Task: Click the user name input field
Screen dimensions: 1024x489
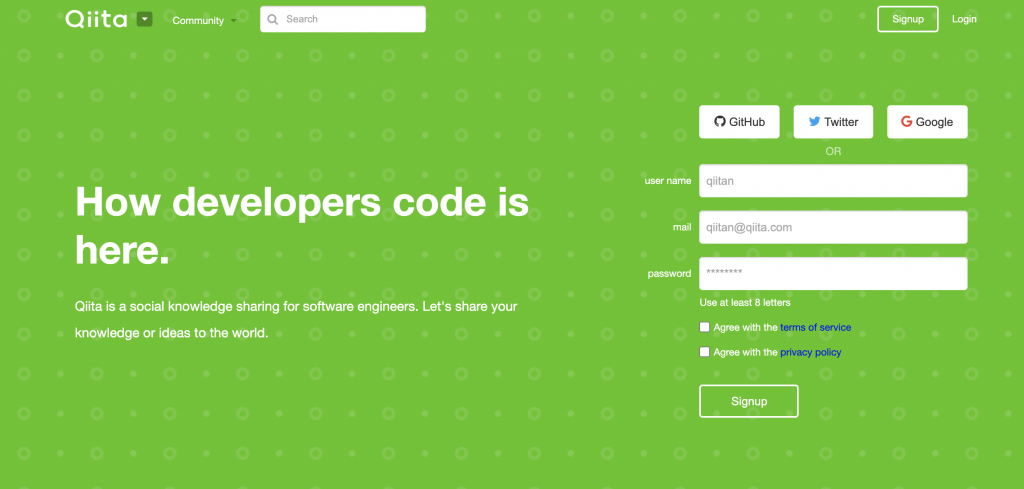Action: [x=833, y=181]
